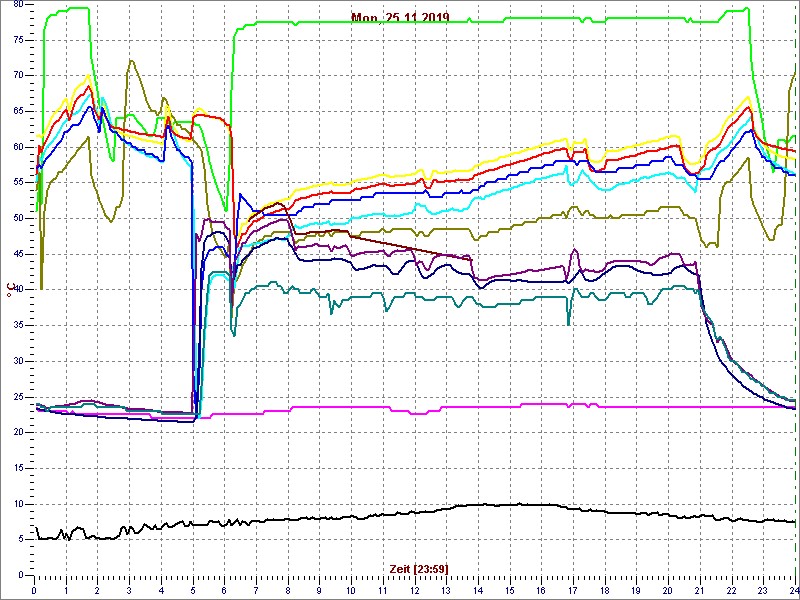This screenshot has width=800, height=600.
Task: Click hour 6 on the time axis
Action: pos(224,591)
